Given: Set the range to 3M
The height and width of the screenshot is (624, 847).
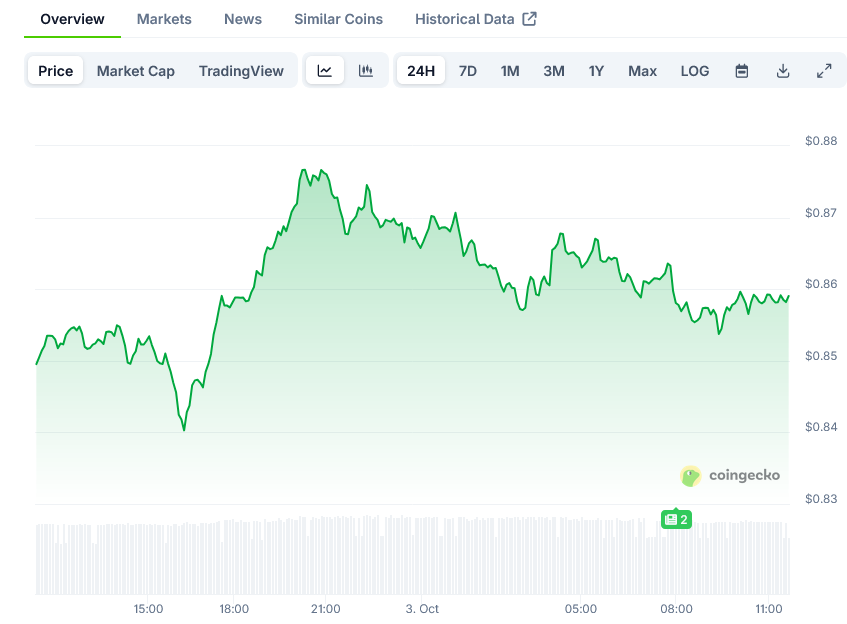Looking at the screenshot, I should pyautogui.click(x=554, y=71).
